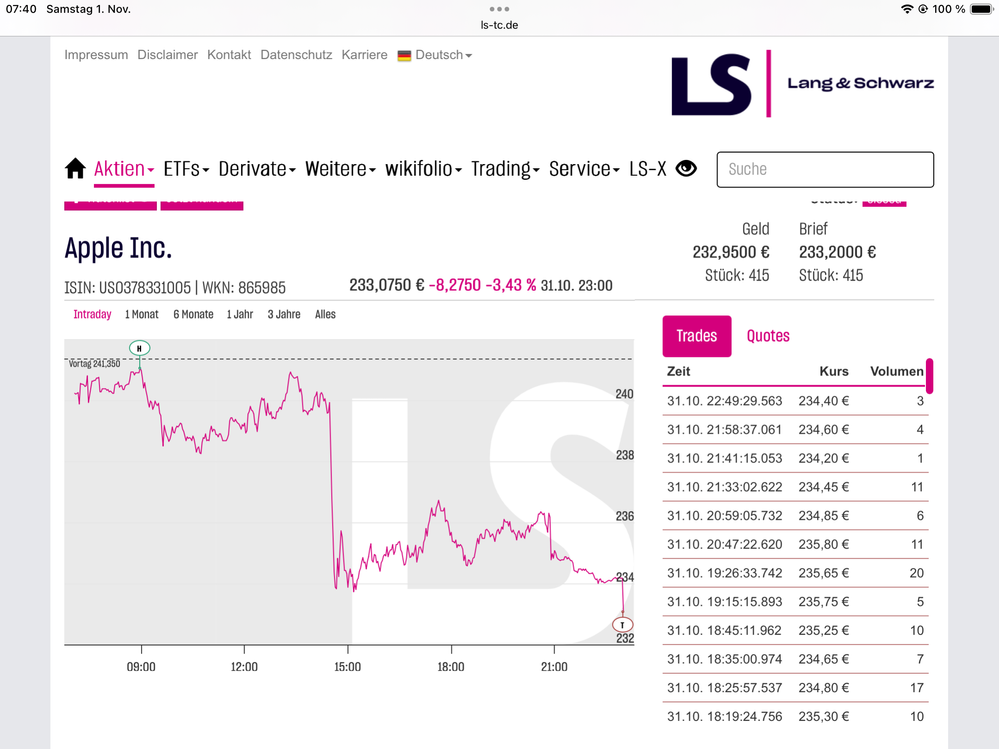This screenshot has height=749, width=999.
Task: Switch chart to 1 Monat range
Action: pos(142,314)
